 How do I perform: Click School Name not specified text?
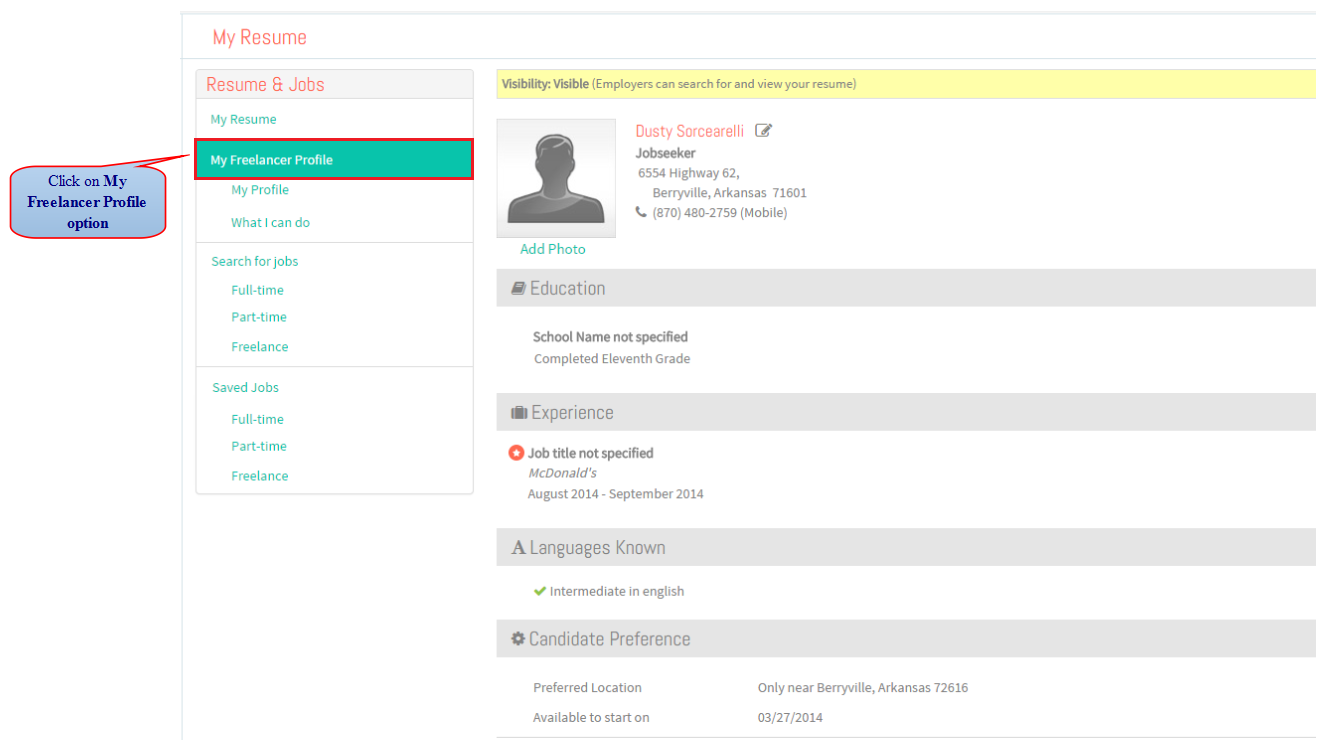610,337
